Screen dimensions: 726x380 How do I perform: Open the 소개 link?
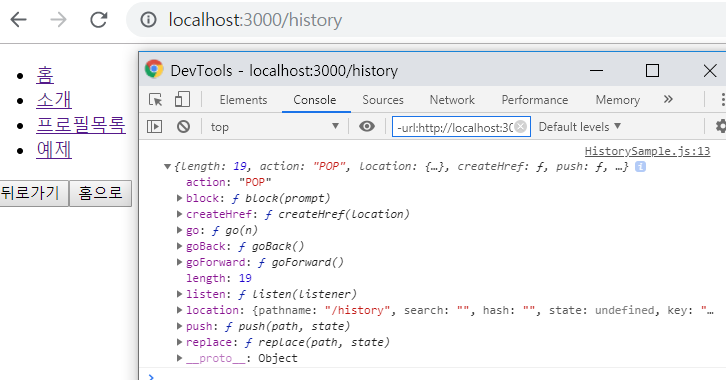[x=54, y=100]
